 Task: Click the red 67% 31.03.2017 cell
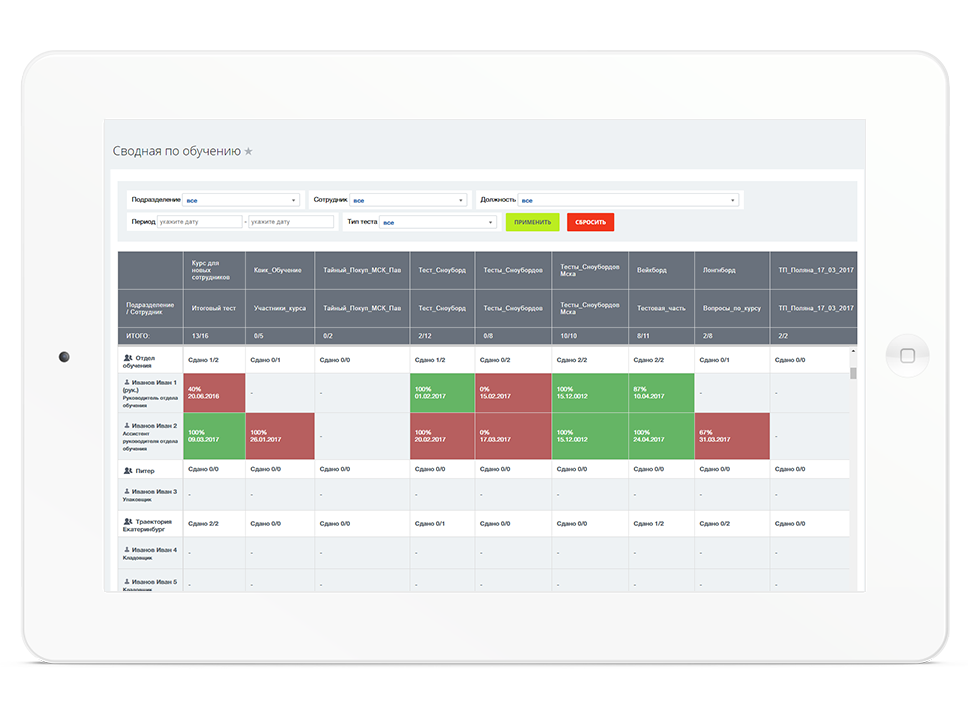click(x=732, y=436)
